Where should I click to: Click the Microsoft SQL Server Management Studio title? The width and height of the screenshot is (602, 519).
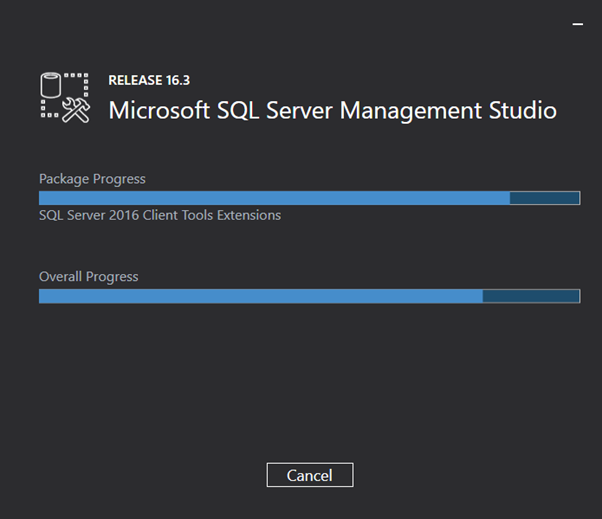pos(332,111)
